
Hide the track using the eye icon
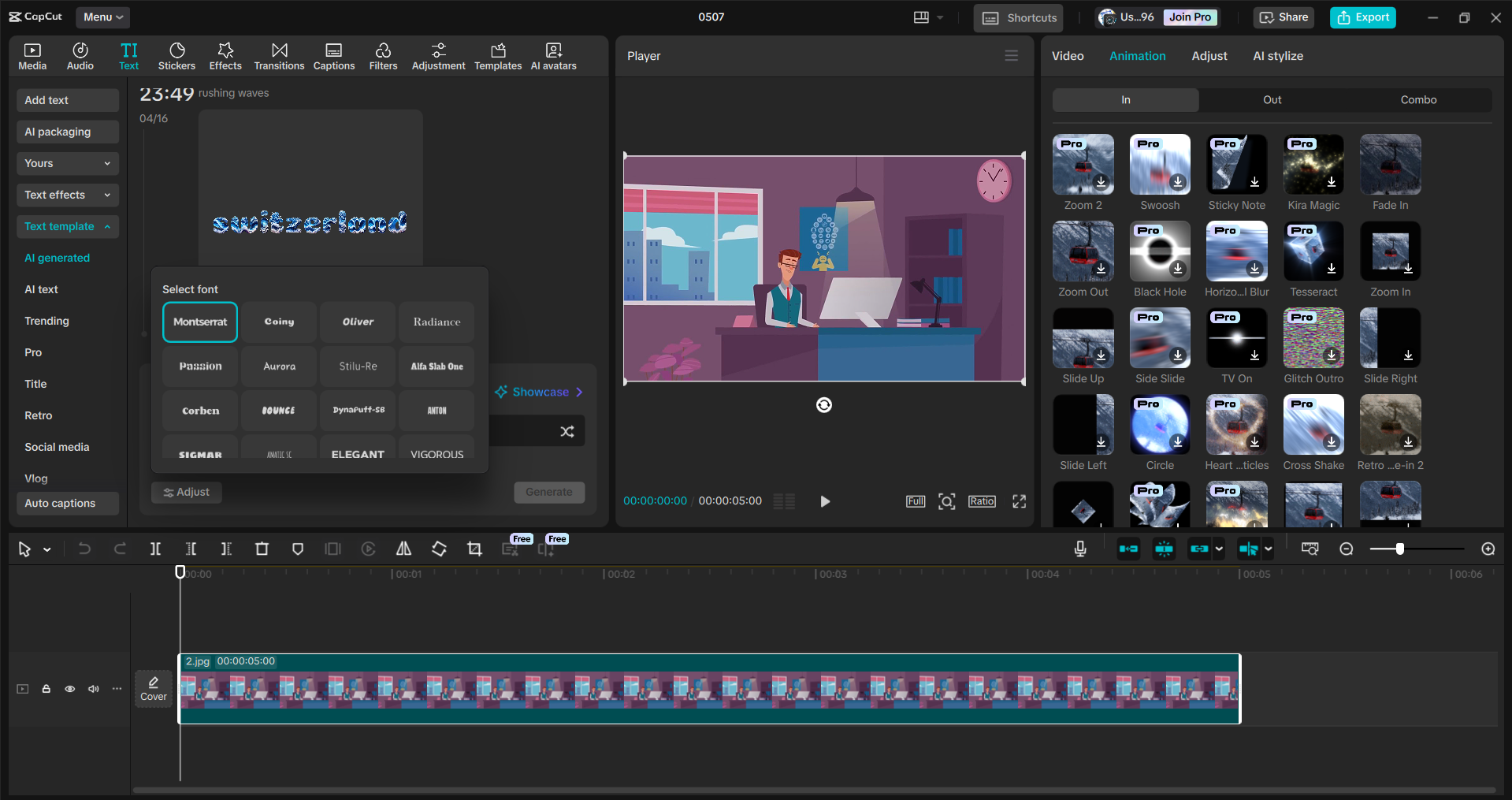(x=69, y=688)
